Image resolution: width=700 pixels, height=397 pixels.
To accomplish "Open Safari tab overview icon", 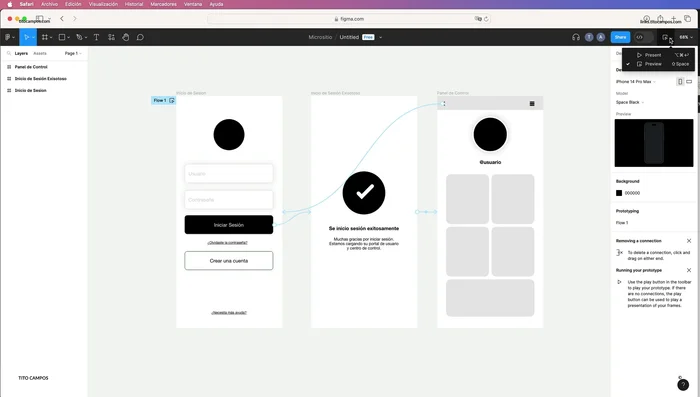I will click(x=688, y=18).
